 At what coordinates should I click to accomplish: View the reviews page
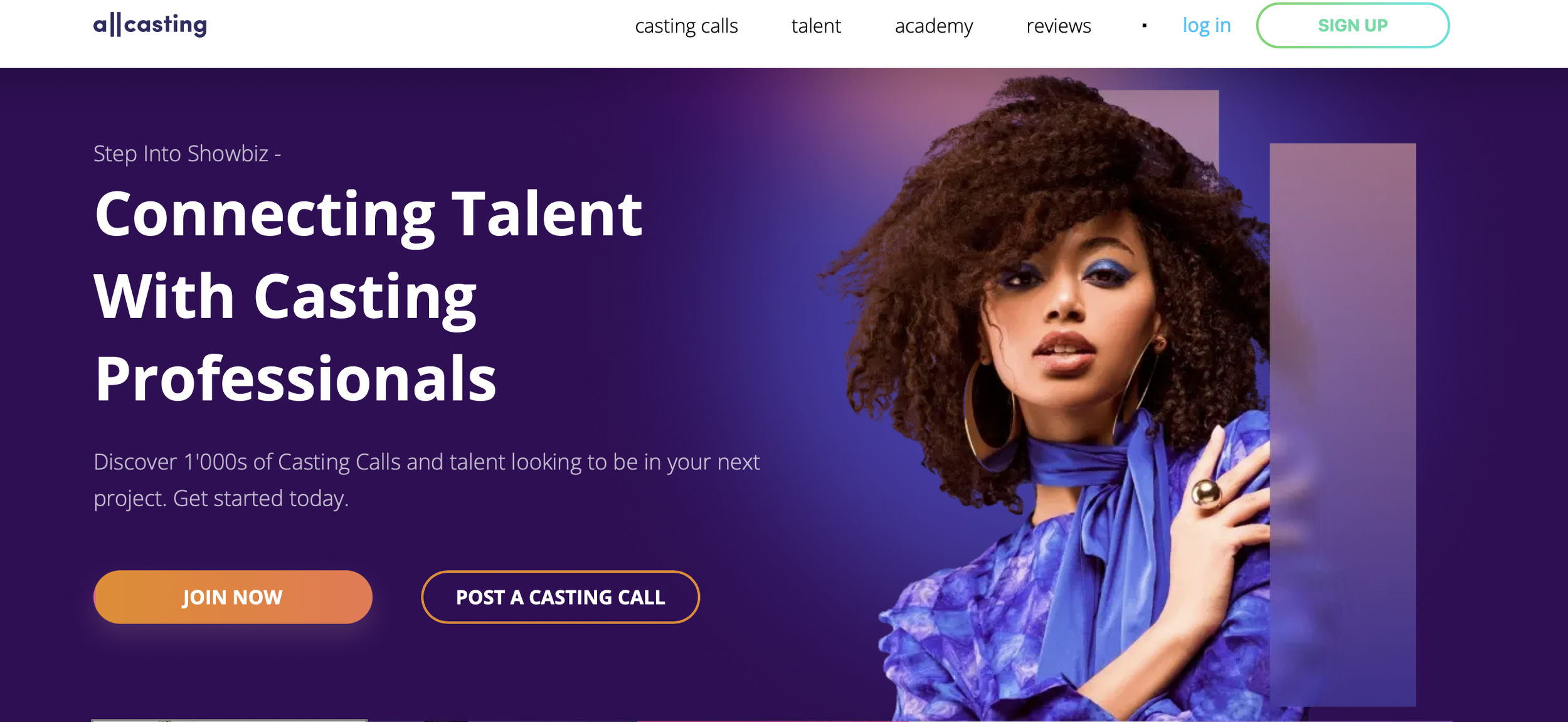1058,26
